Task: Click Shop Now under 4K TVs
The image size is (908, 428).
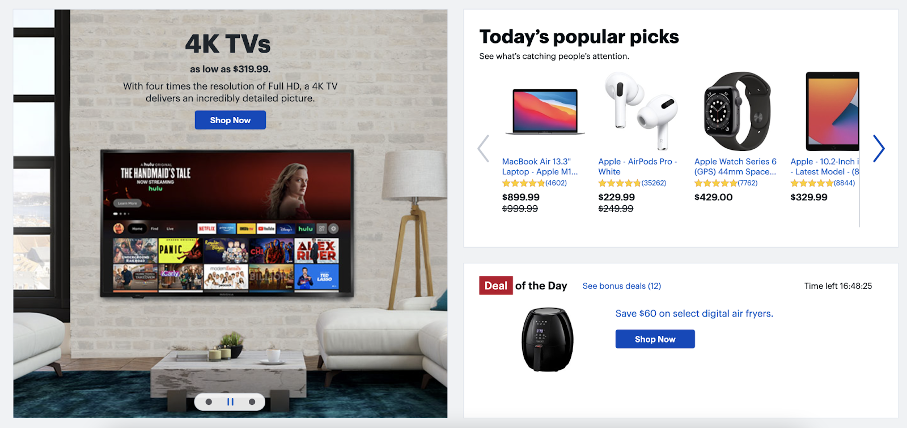Action: click(230, 120)
